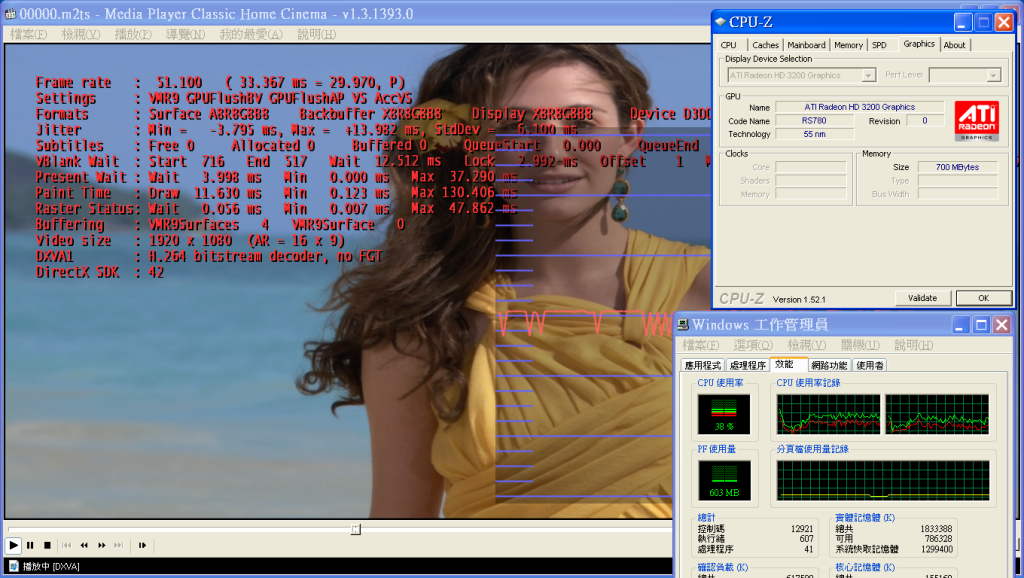Open the 檔案(F) menu in Task Manager
Viewport: 1024px width, 578px height.
click(x=701, y=345)
